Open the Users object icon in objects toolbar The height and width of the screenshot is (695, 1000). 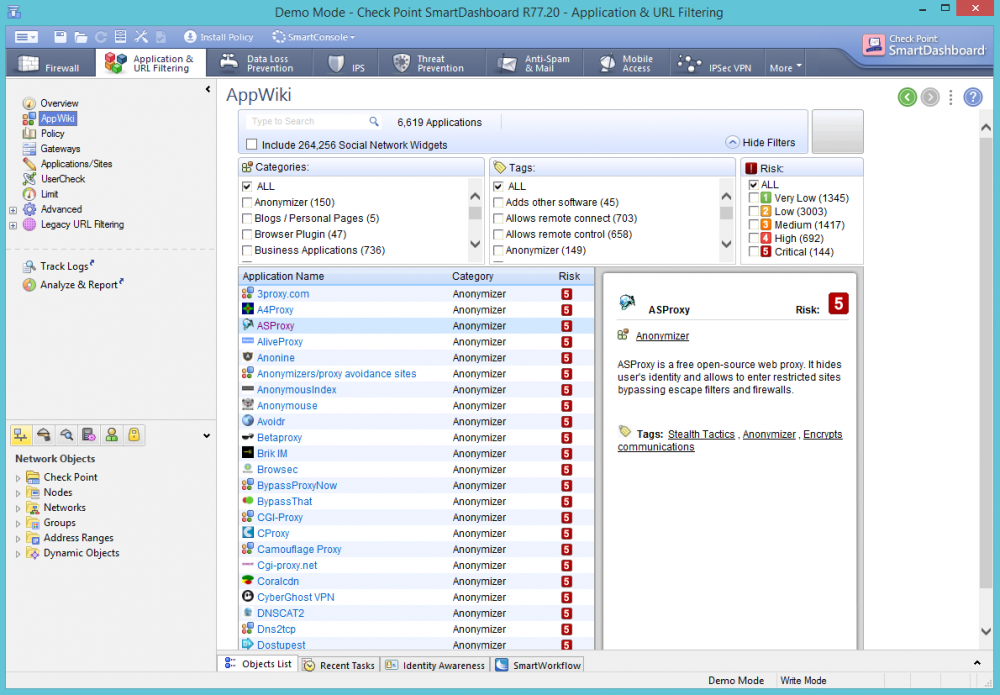111,435
